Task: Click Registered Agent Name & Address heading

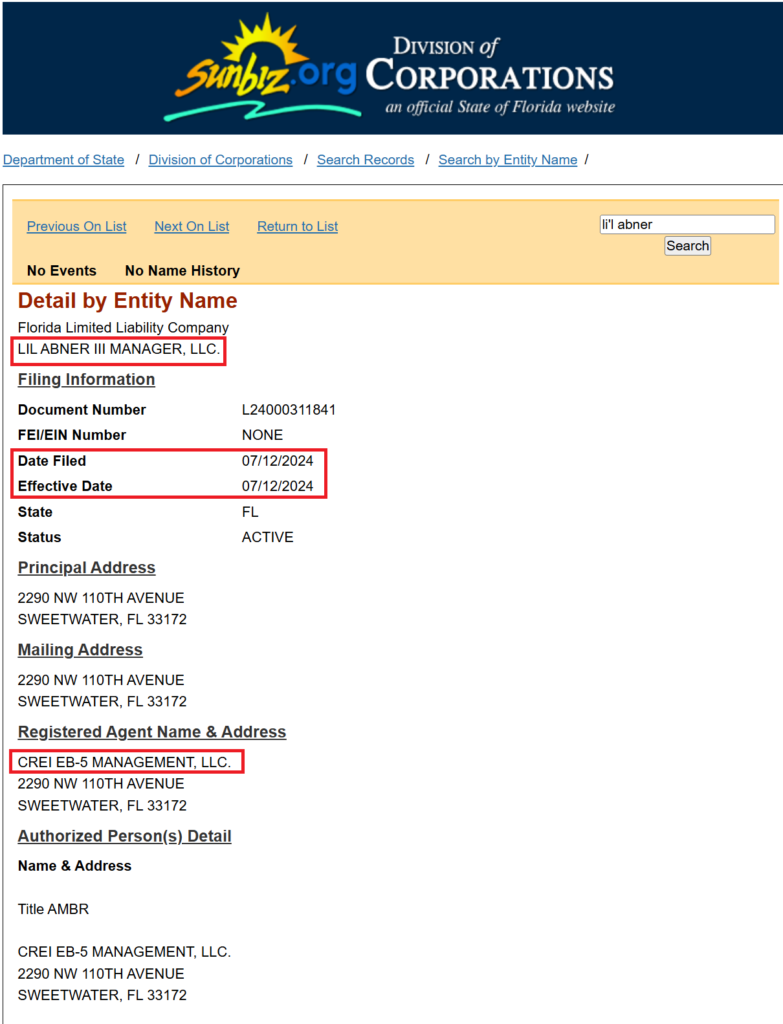Action: [152, 732]
